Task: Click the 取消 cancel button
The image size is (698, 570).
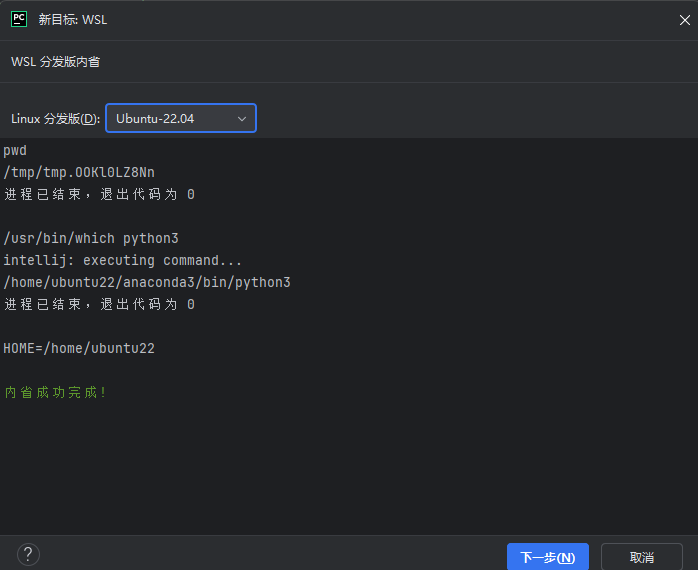Action: pyautogui.click(x=641, y=557)
